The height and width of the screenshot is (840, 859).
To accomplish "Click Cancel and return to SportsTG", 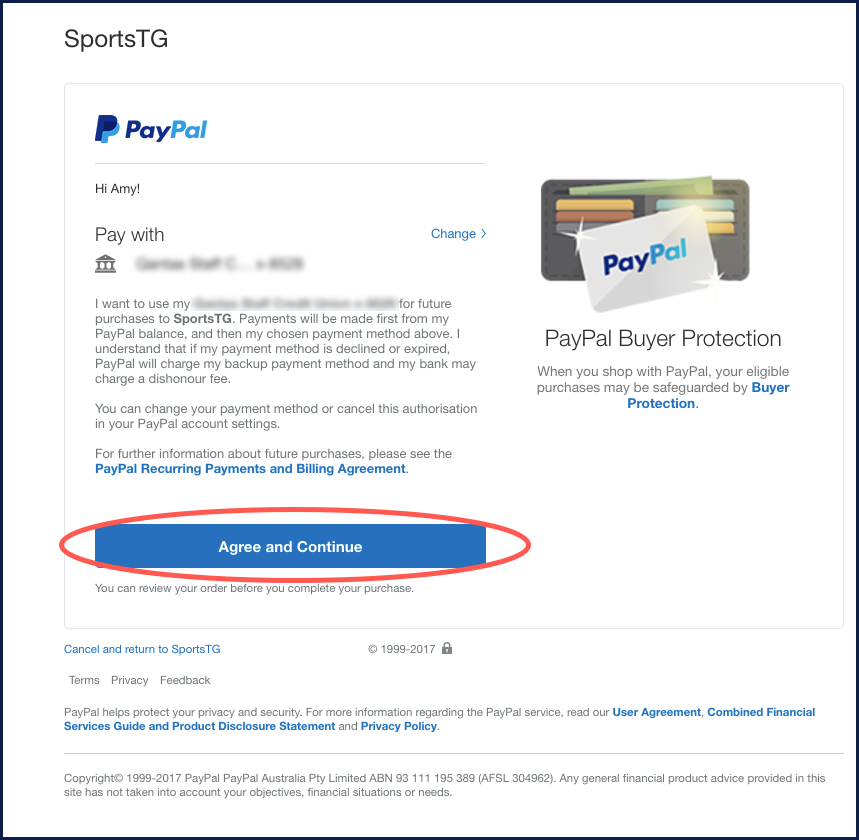I will coord(142,649).
